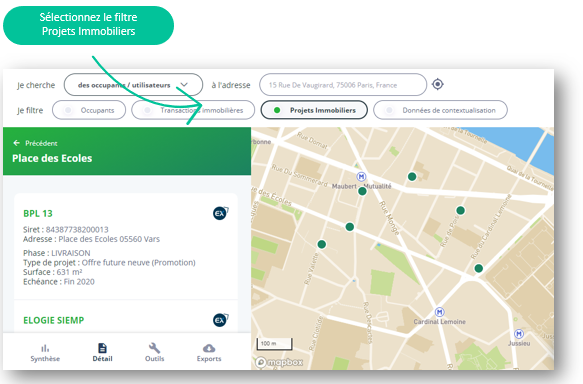Toggle the Projets Immobiliers filter
The height and width of the screenshot is (384, 583).
tap(314, 110)
